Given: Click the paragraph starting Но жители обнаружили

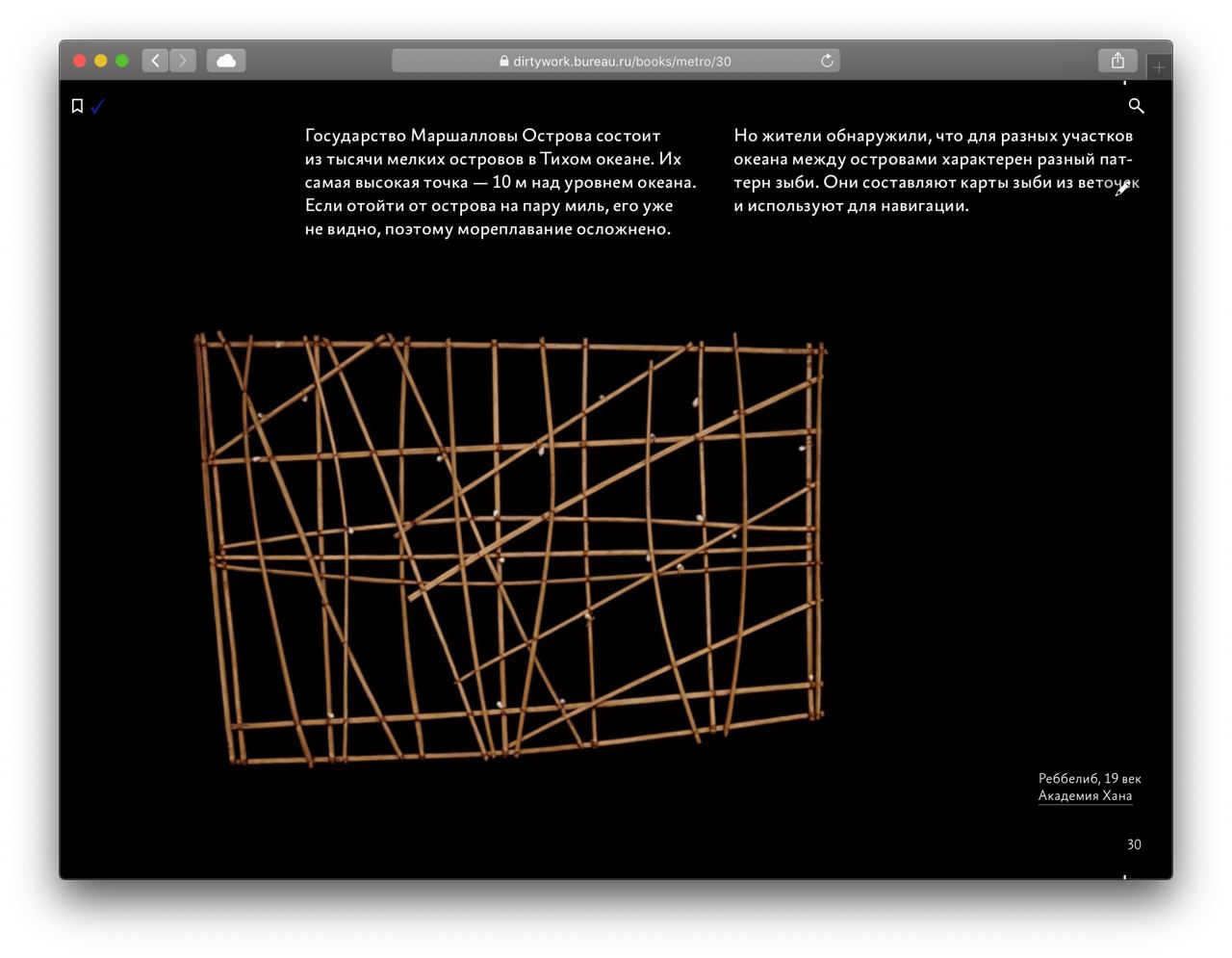Looking at the screenshot, I should [936, 170].
